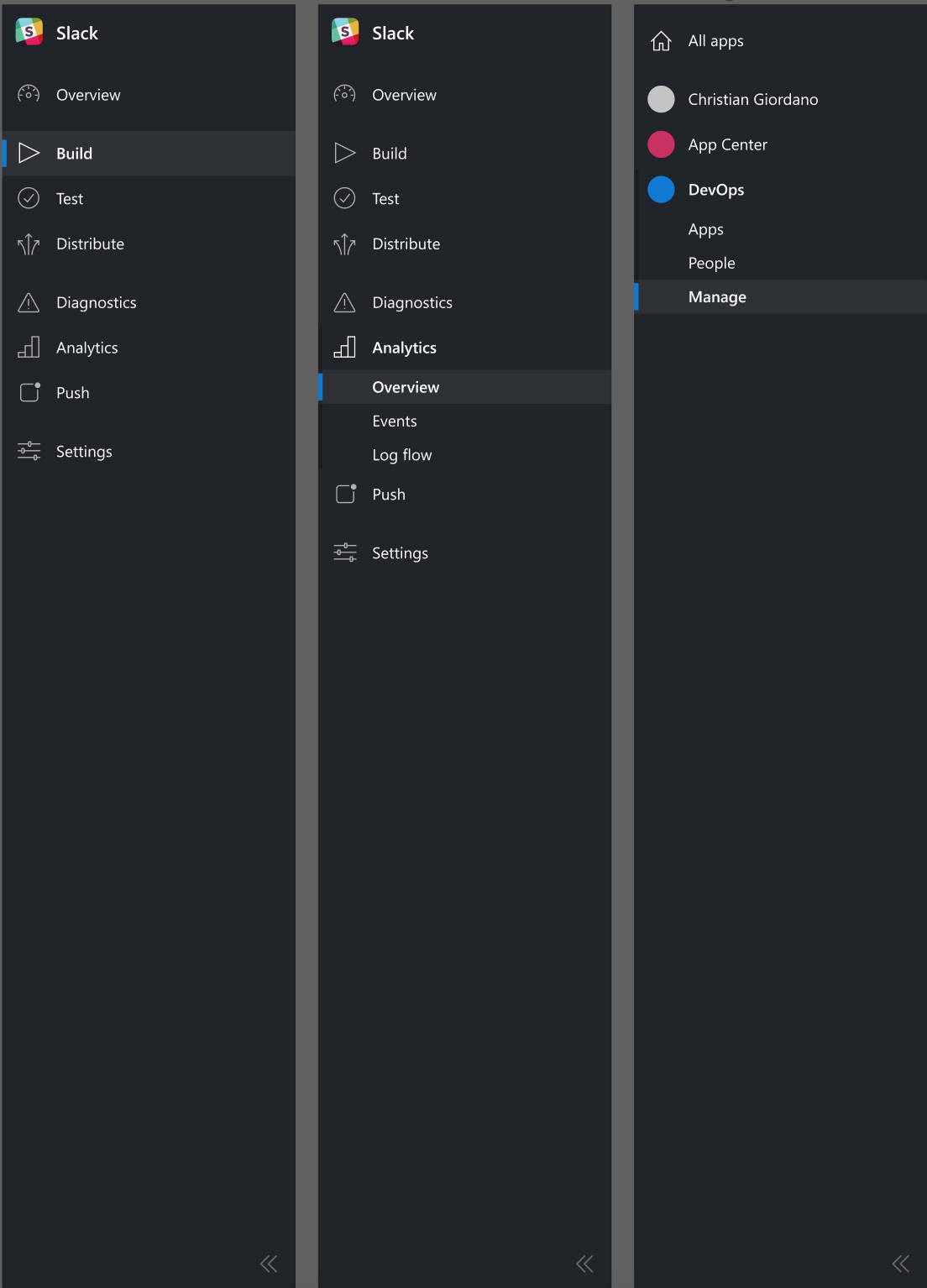Collapse the DevOps navigation panel
This screenshot has width=927, height=1288.
pos(900,1264)
